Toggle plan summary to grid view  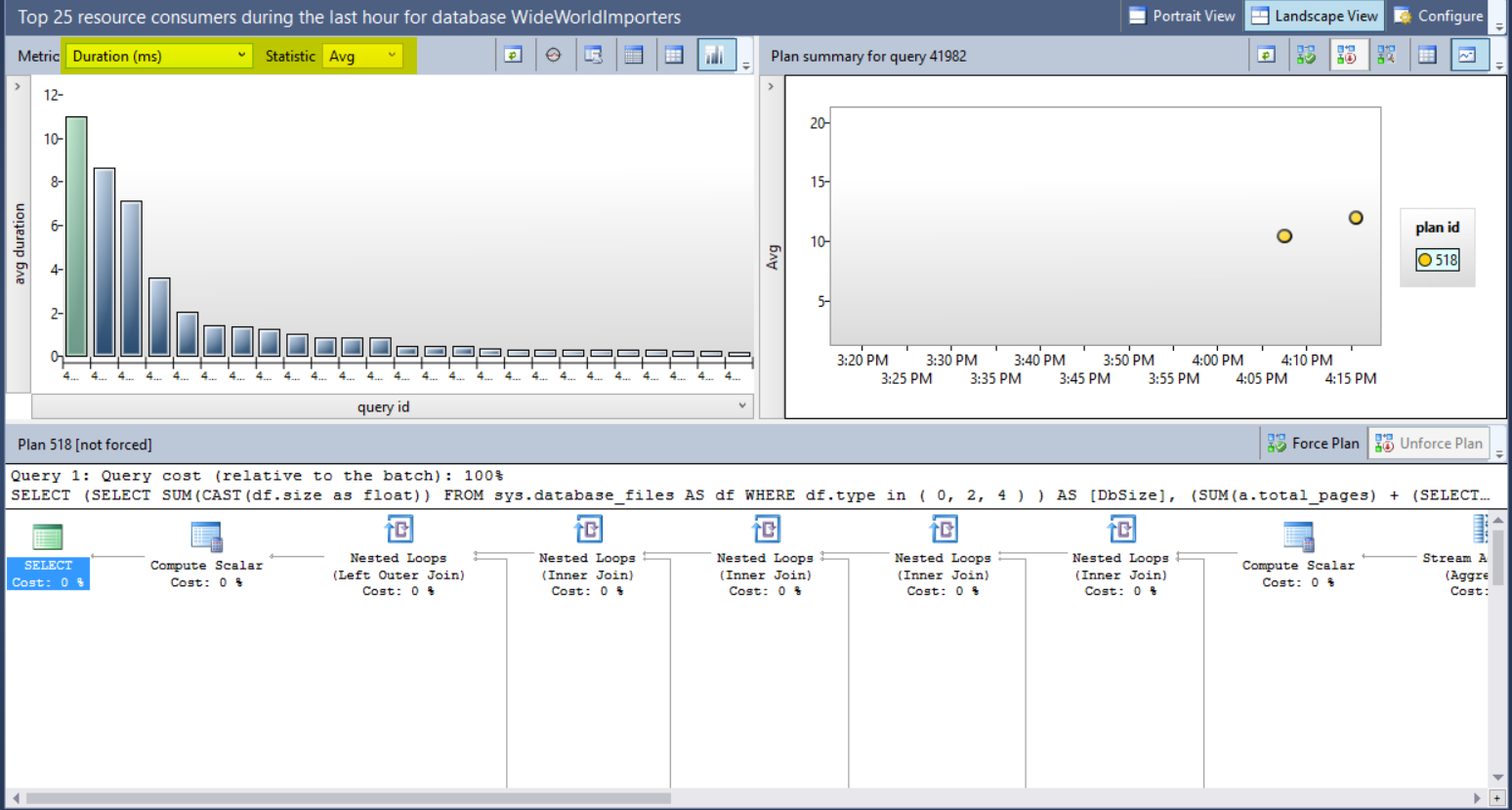click(1427, 56)
